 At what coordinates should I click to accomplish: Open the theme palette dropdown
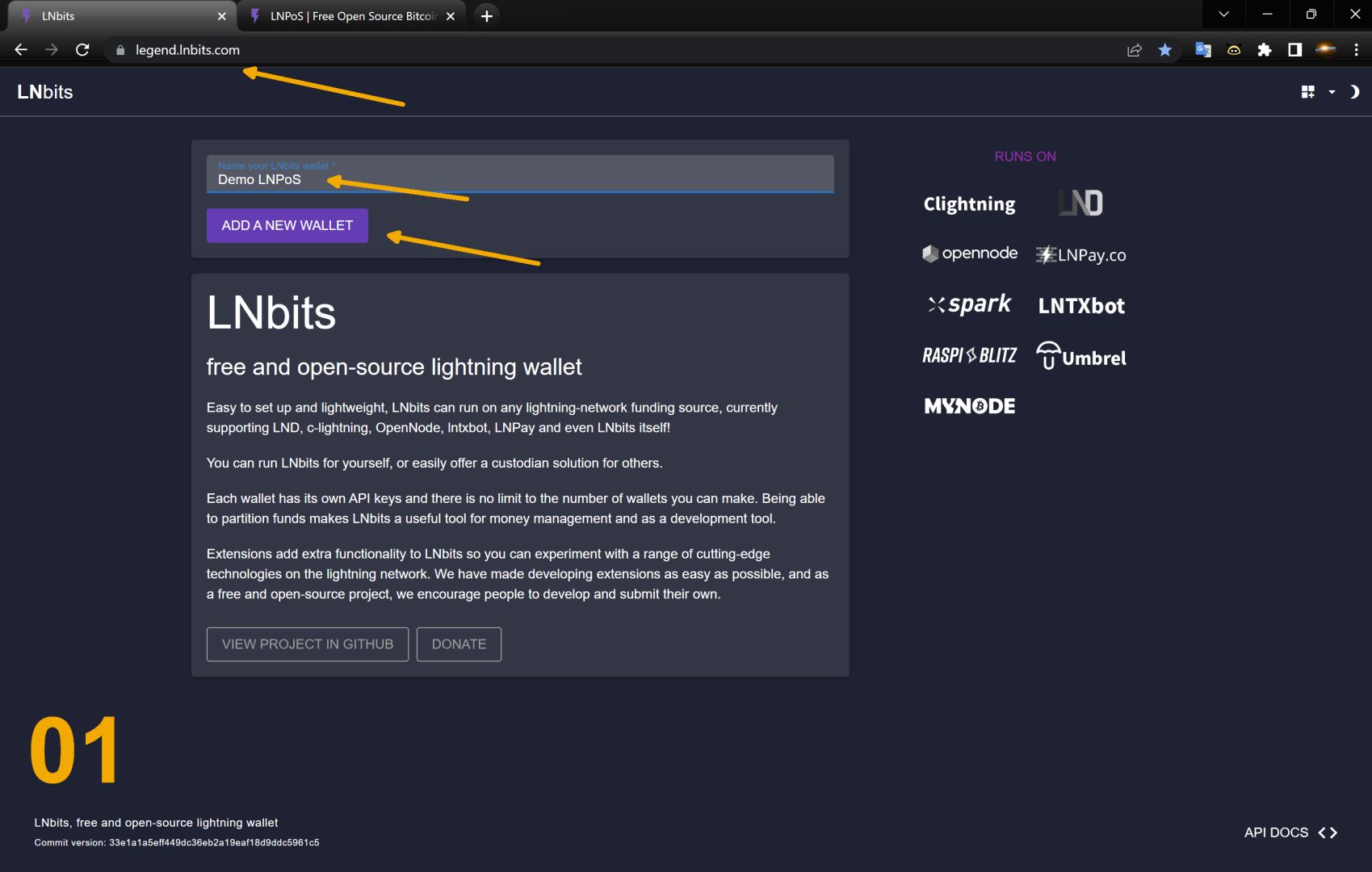coord(1317,92)
